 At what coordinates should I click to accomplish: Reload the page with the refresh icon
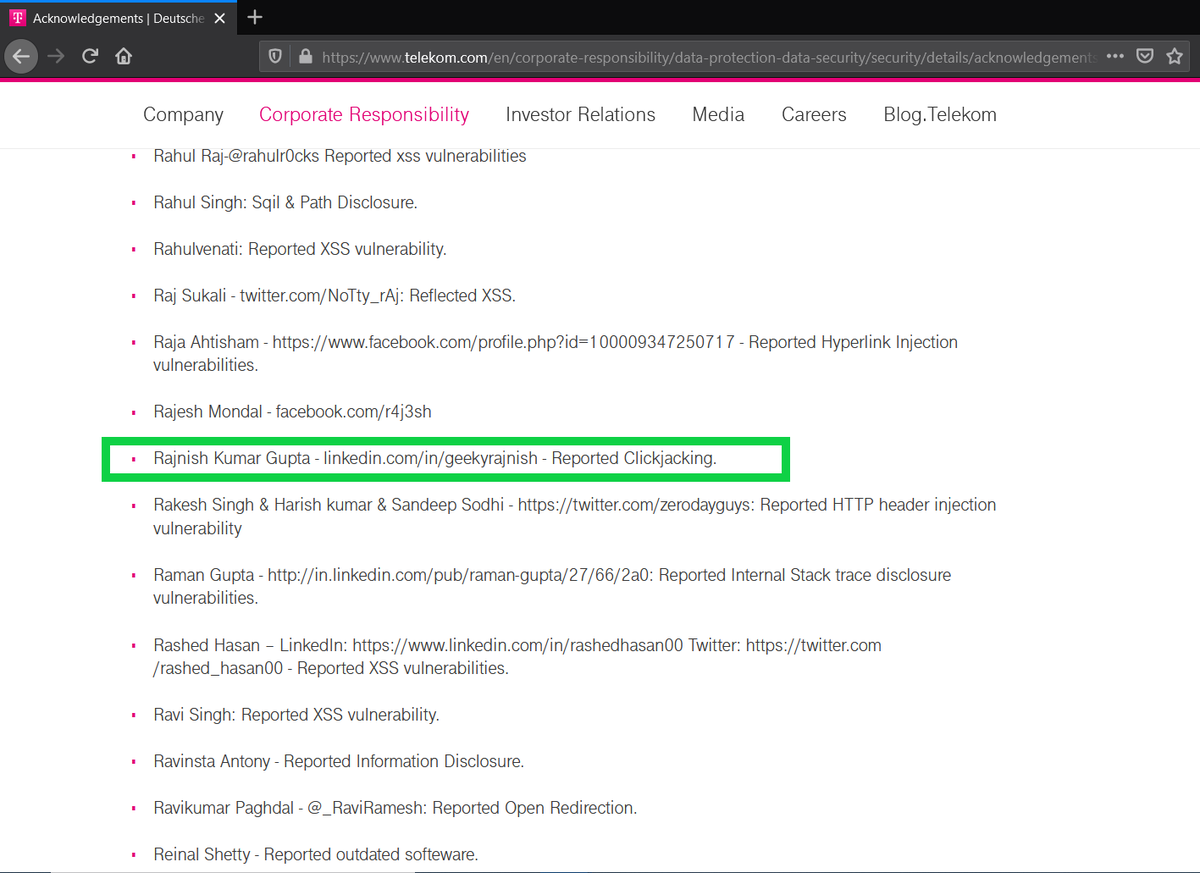(90, 56)
